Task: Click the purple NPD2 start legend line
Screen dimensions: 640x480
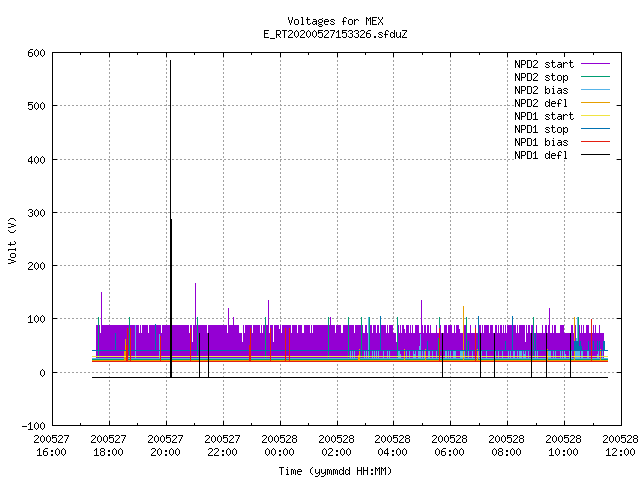Action: click(x=596, y=64)
